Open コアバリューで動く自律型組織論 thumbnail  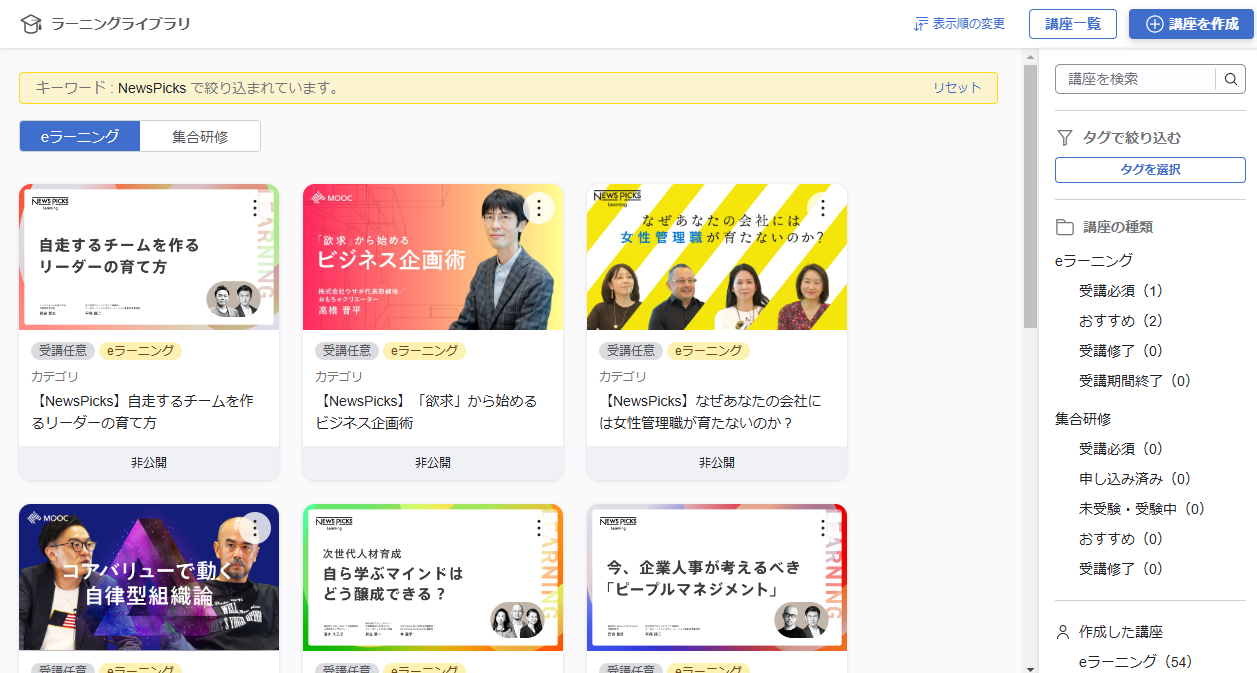pos(149,577)
